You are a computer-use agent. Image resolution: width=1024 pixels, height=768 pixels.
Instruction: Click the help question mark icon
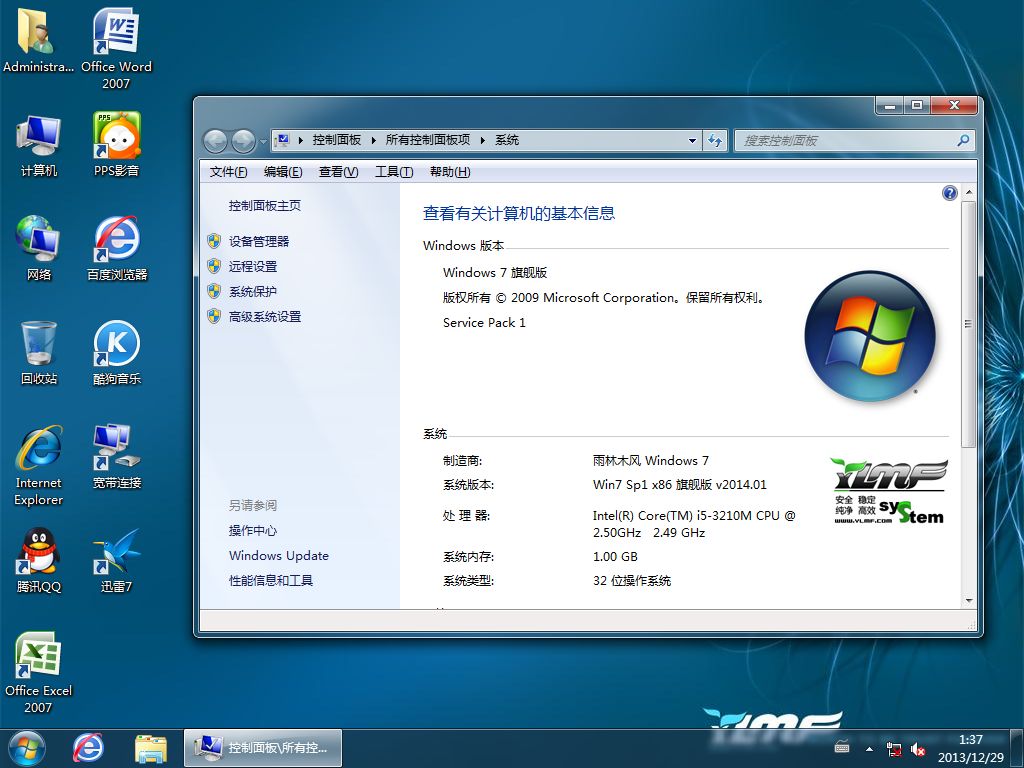950,193
